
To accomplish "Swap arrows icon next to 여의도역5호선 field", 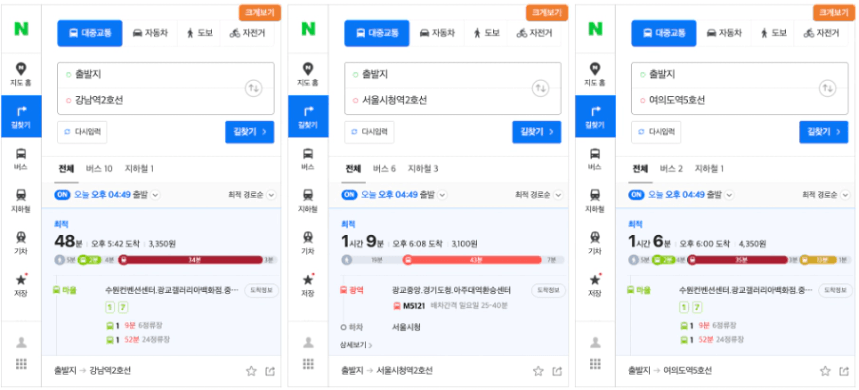I will (x=827, y=88).
